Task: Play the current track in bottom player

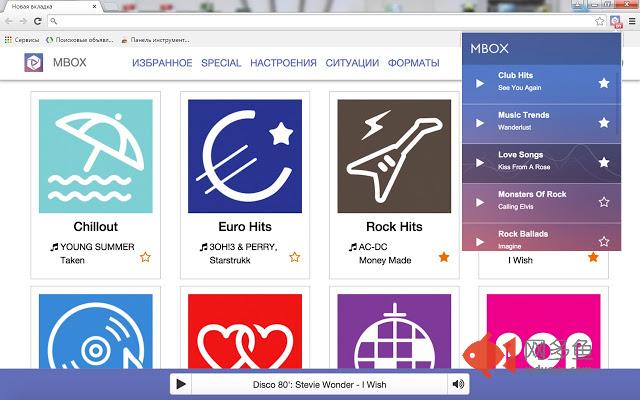Action: pyautogui.click(x=181, y=384)
